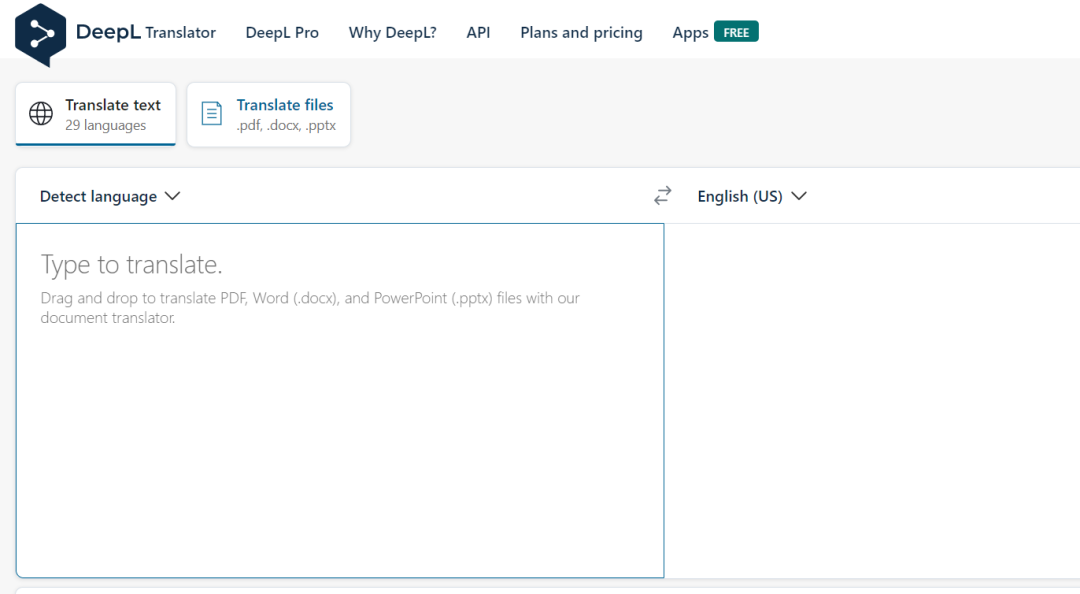Open Plans and pricing

click(581, 32)
